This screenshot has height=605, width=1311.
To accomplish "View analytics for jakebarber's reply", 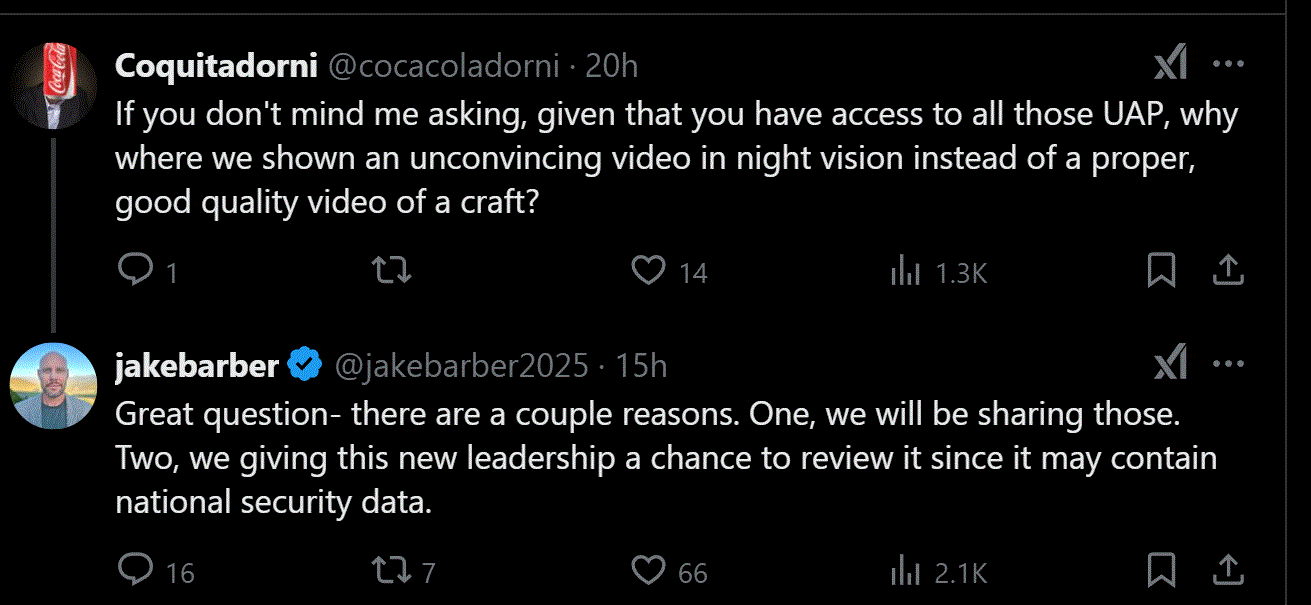I will 905,571.
